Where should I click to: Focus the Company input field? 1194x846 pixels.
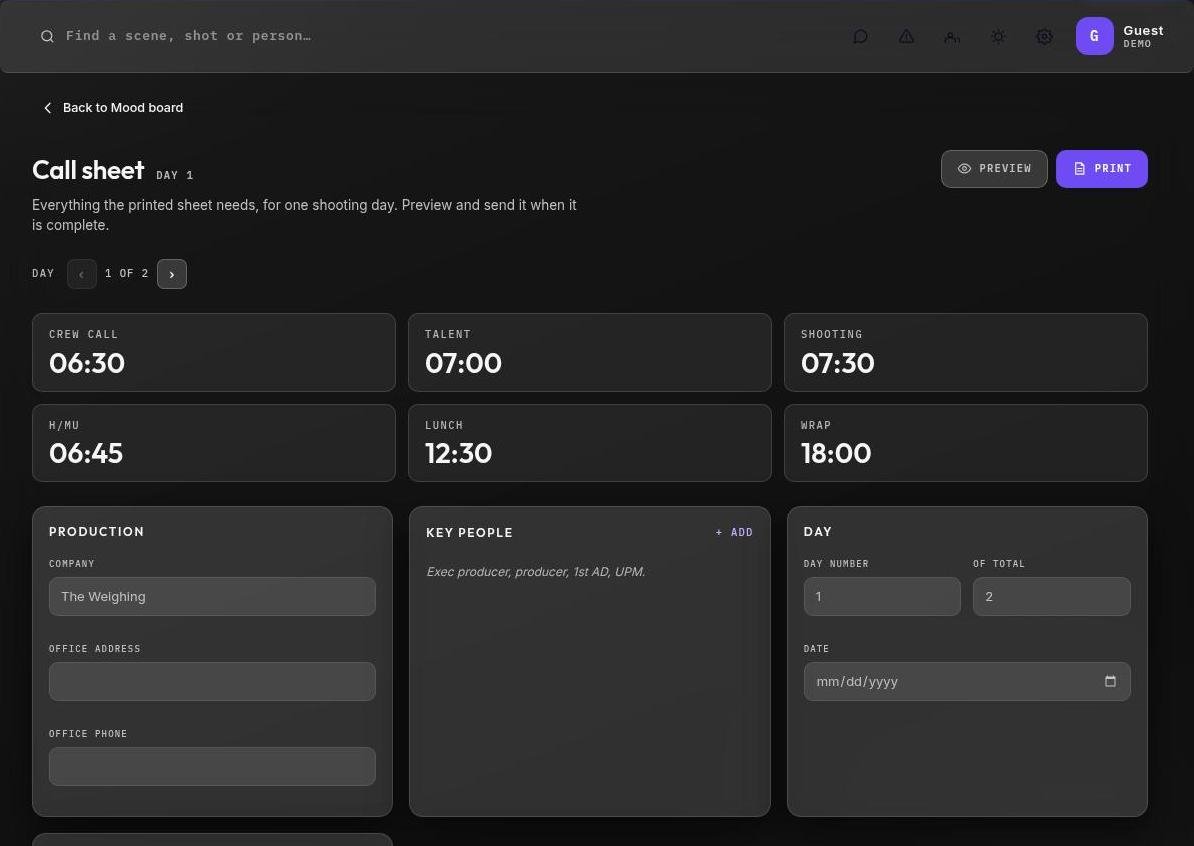tap(212, 596)
